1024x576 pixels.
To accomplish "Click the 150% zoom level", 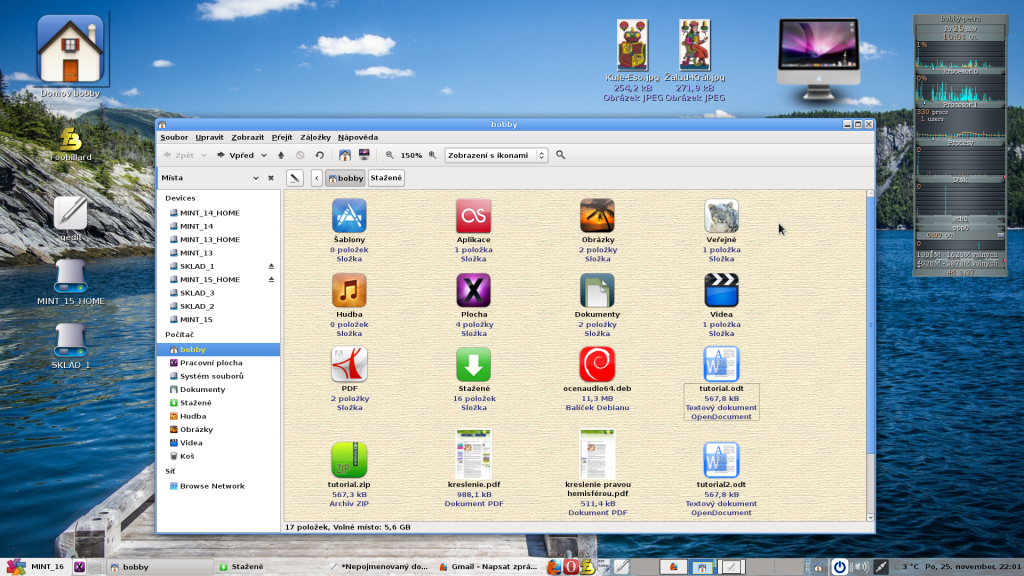I will coord(411,155).
